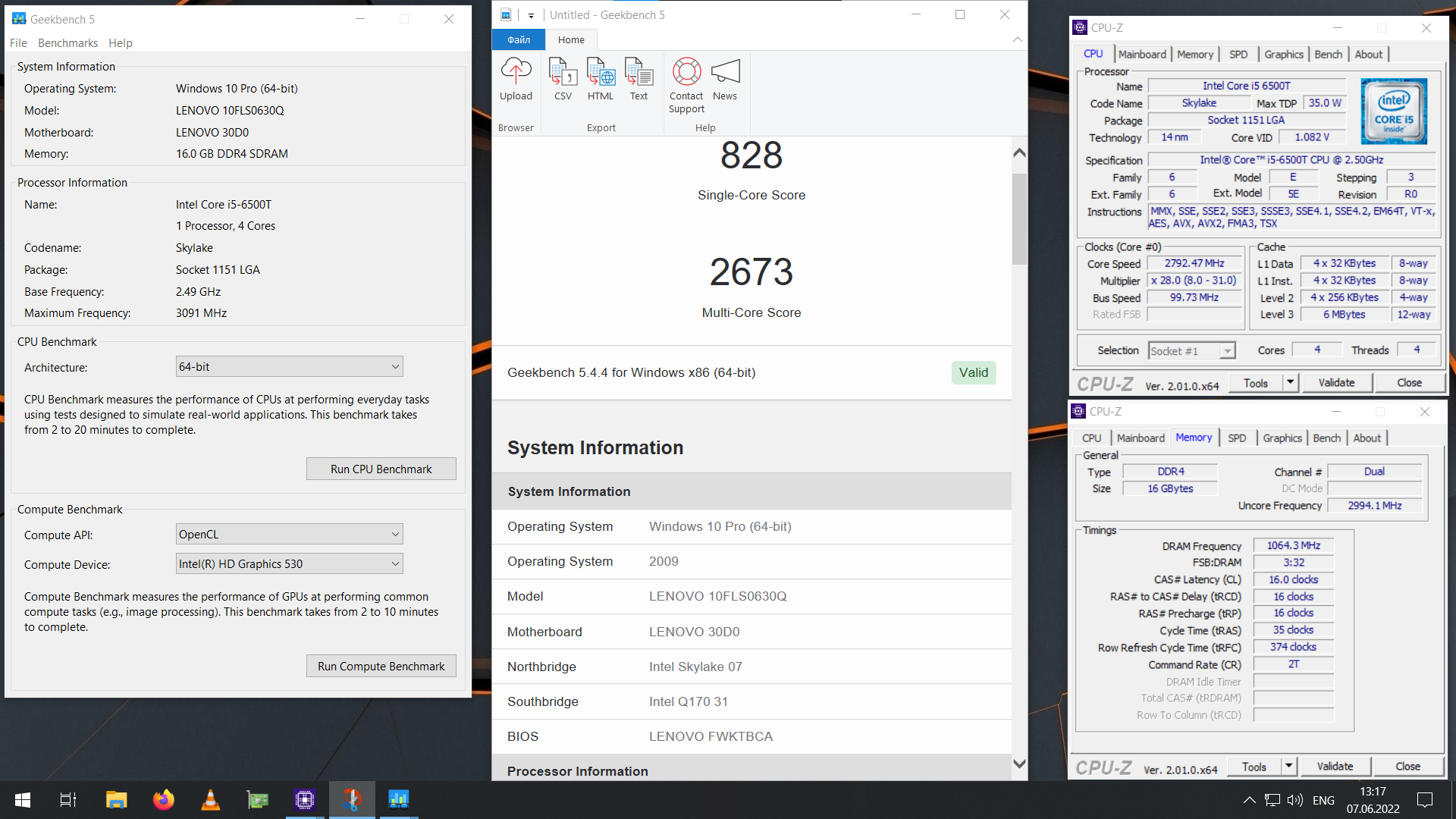Image resolution: width=1456 pixels, height=819 pixels.
Task: Open SPD tab in bottom CPU-Z window
Action: 1237,438
